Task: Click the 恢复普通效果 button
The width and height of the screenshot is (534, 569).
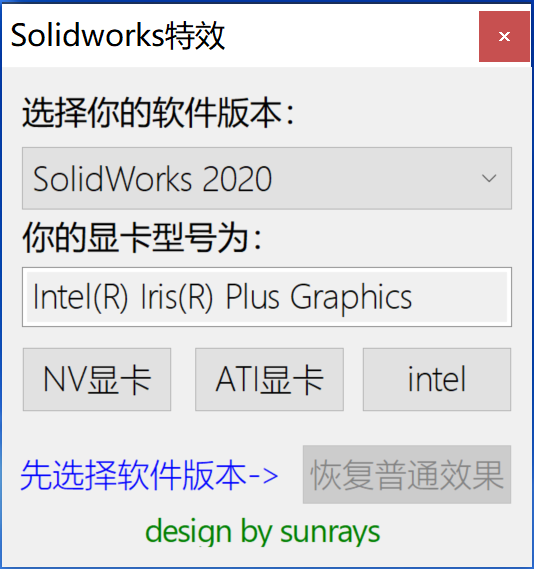Action: (x=407, y=474)
